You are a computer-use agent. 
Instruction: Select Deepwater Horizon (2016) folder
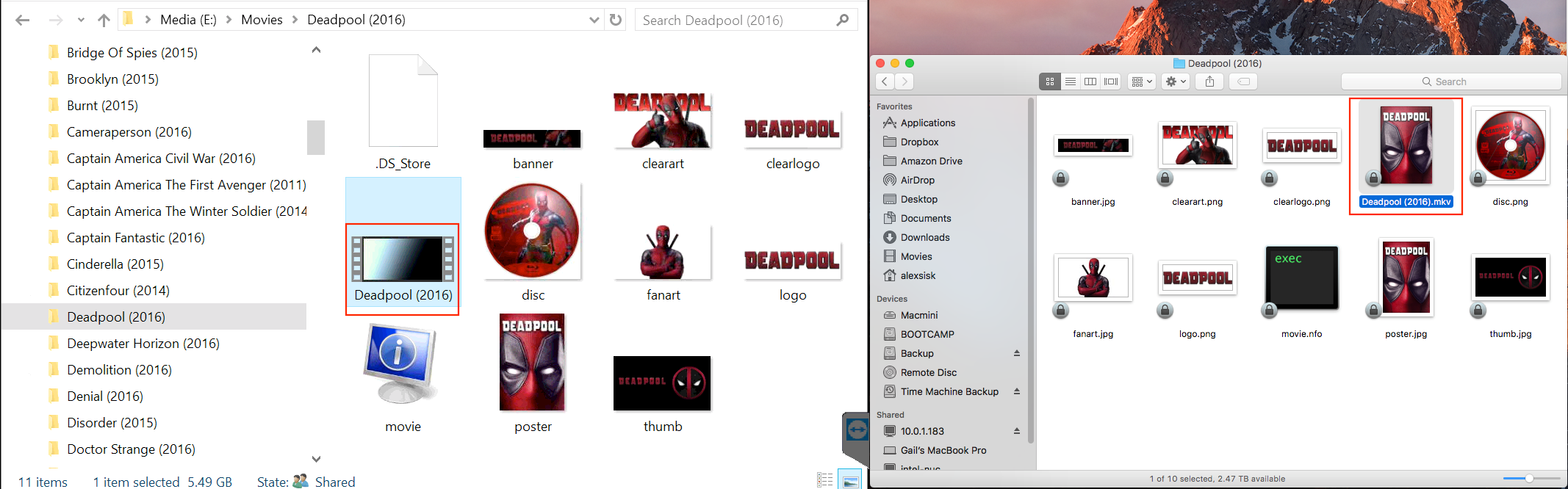[143, 343]
